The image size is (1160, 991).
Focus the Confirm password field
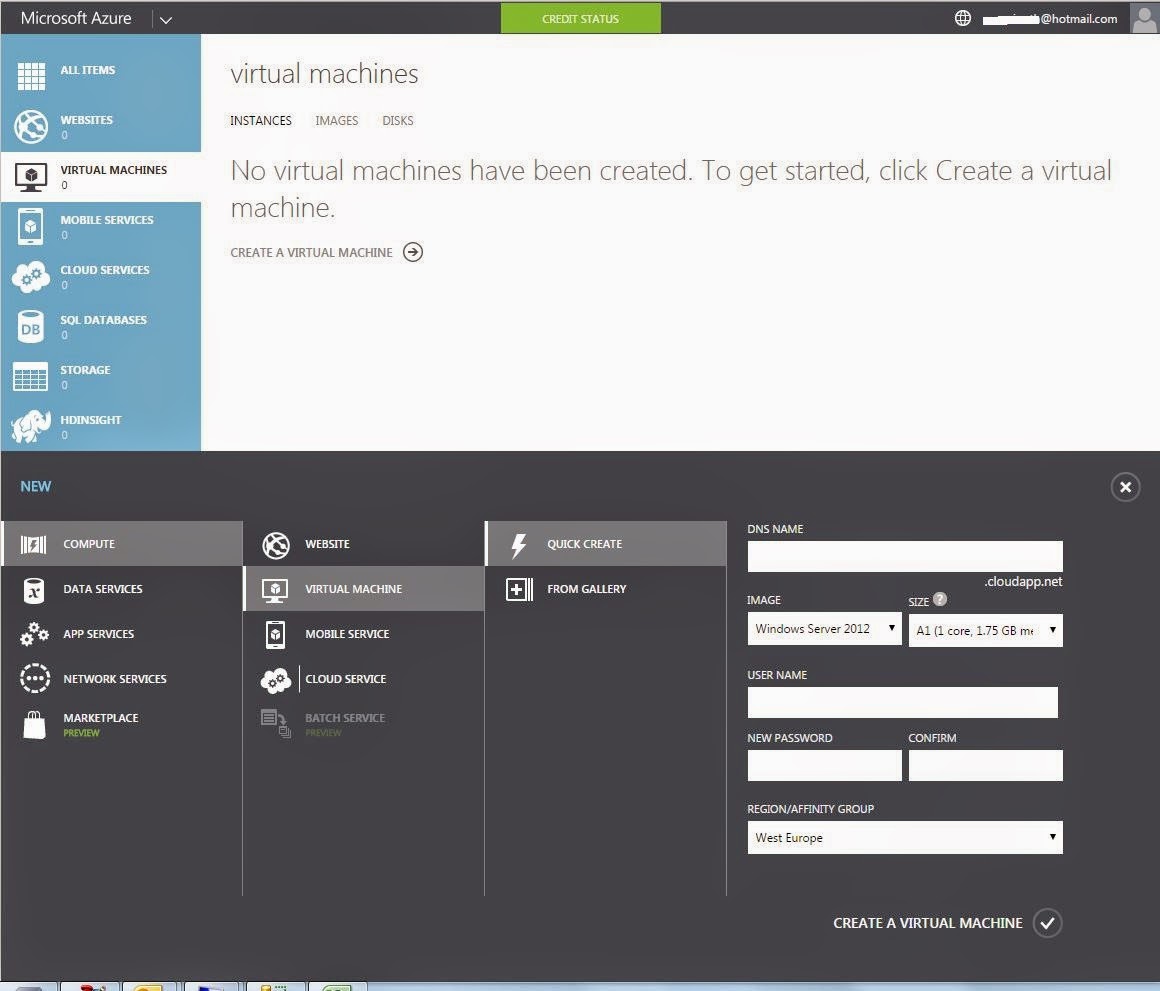[985, 765]
